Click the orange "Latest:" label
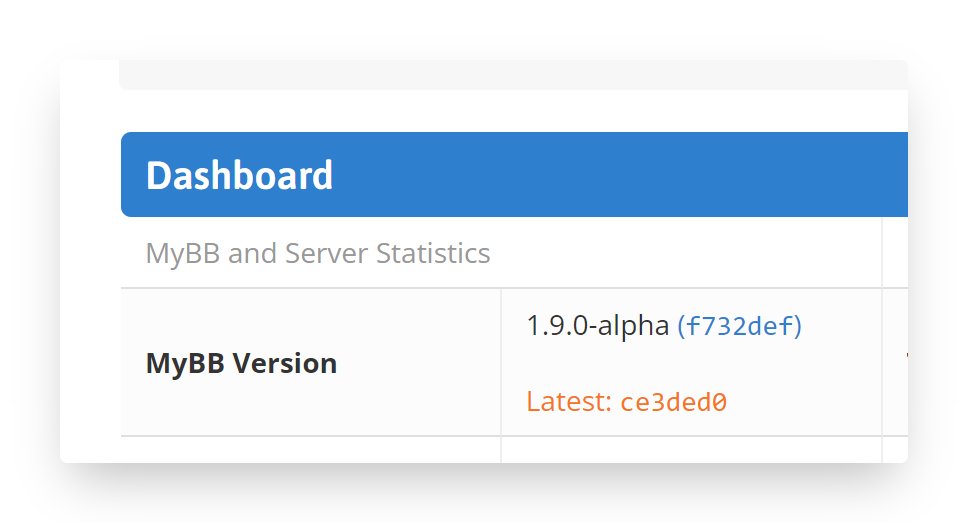 [x=569, y=402]
